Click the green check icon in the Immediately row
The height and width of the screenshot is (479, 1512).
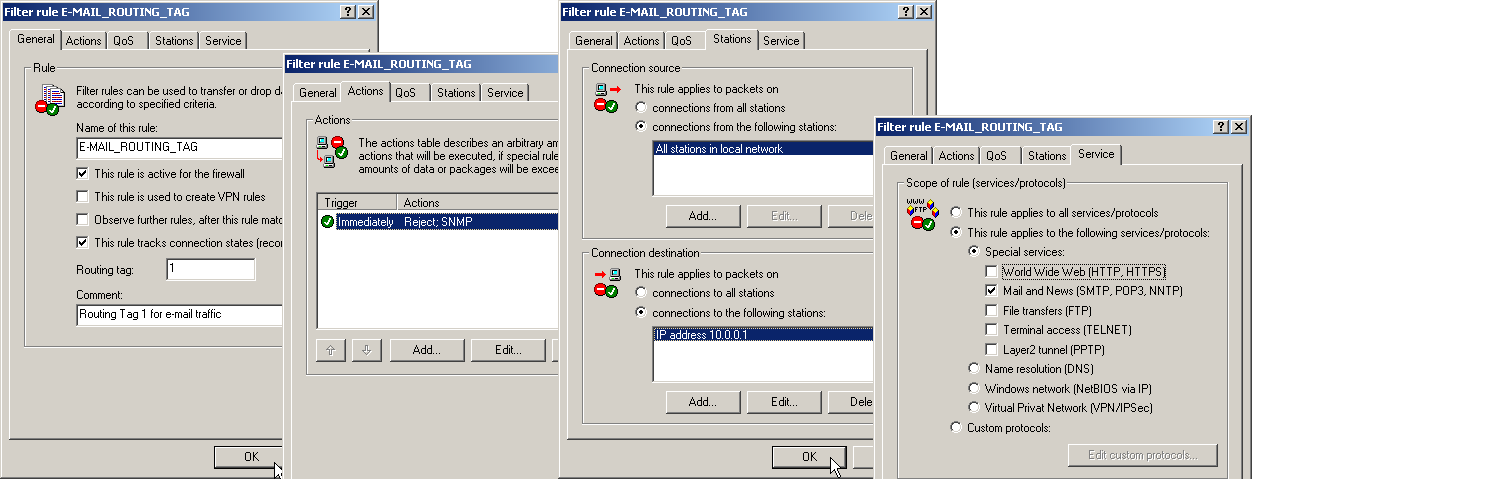(327, 222)
